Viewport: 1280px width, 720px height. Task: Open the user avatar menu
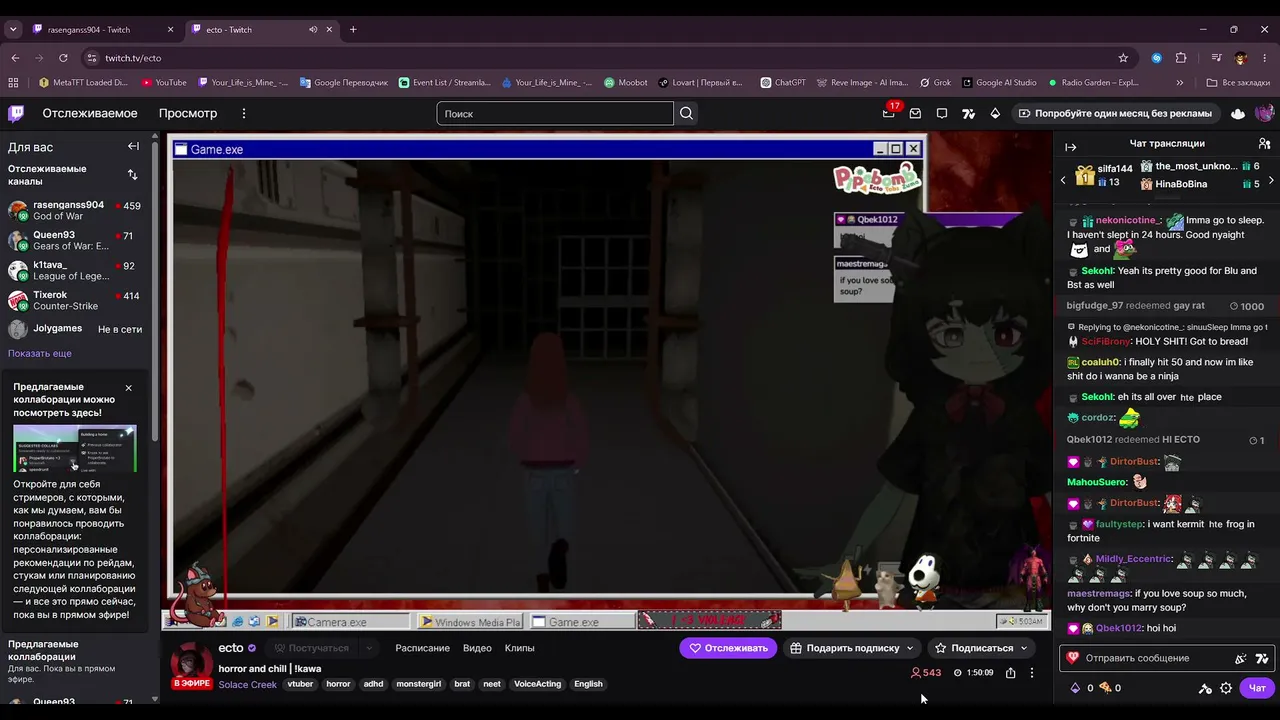tap(1264, 113)
